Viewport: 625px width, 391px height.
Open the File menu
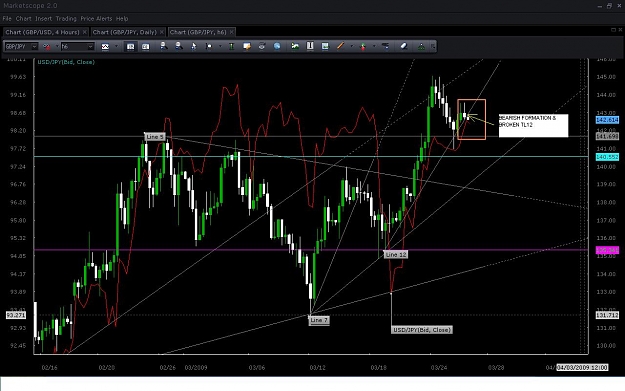[x=7, y=18]
